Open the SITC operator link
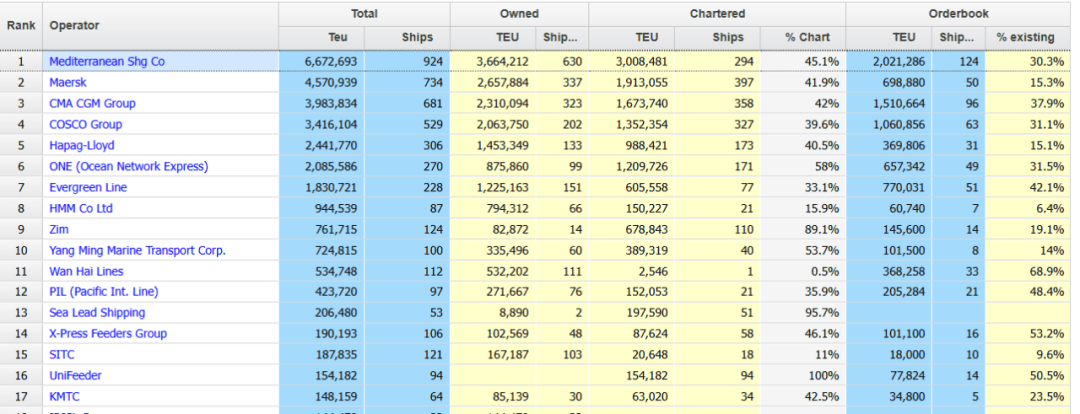Image resolution: width=1080 pixels, height=414 pixels. (62, 355)
